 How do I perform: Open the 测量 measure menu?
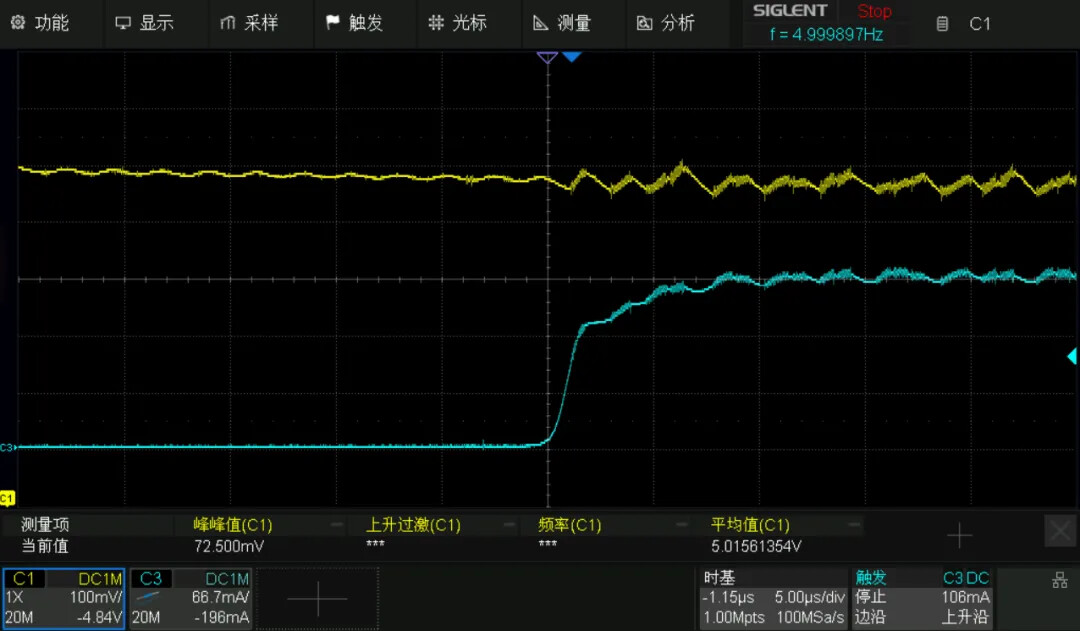point(561,23)
